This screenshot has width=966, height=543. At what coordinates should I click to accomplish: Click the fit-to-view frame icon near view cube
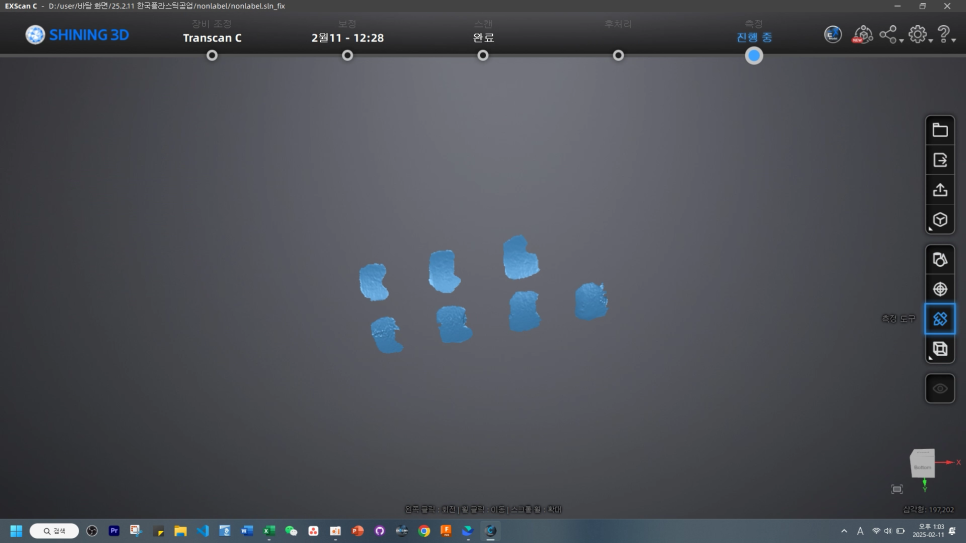point(896,489)
